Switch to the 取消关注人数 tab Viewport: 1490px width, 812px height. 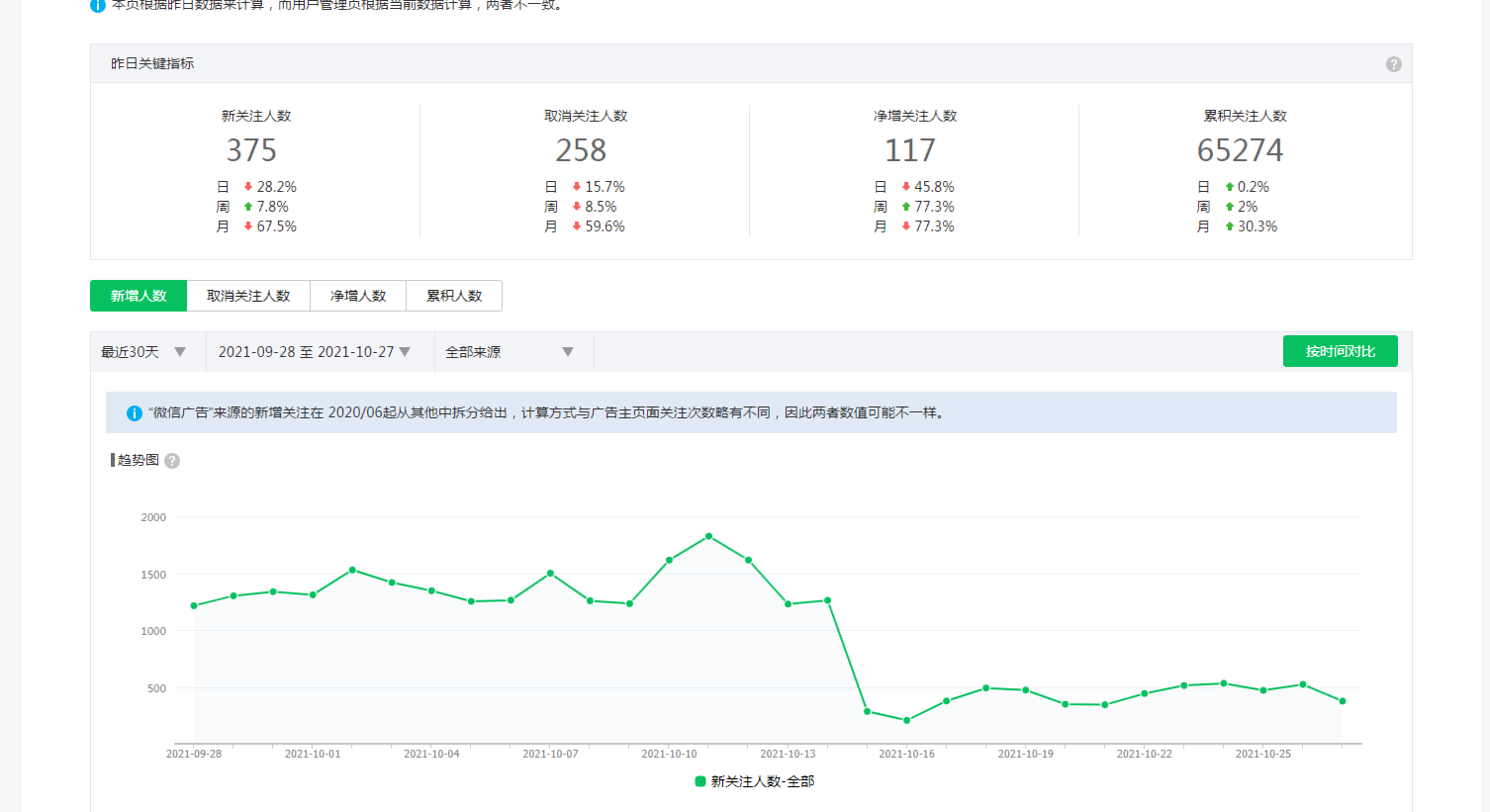pos(248,296)
